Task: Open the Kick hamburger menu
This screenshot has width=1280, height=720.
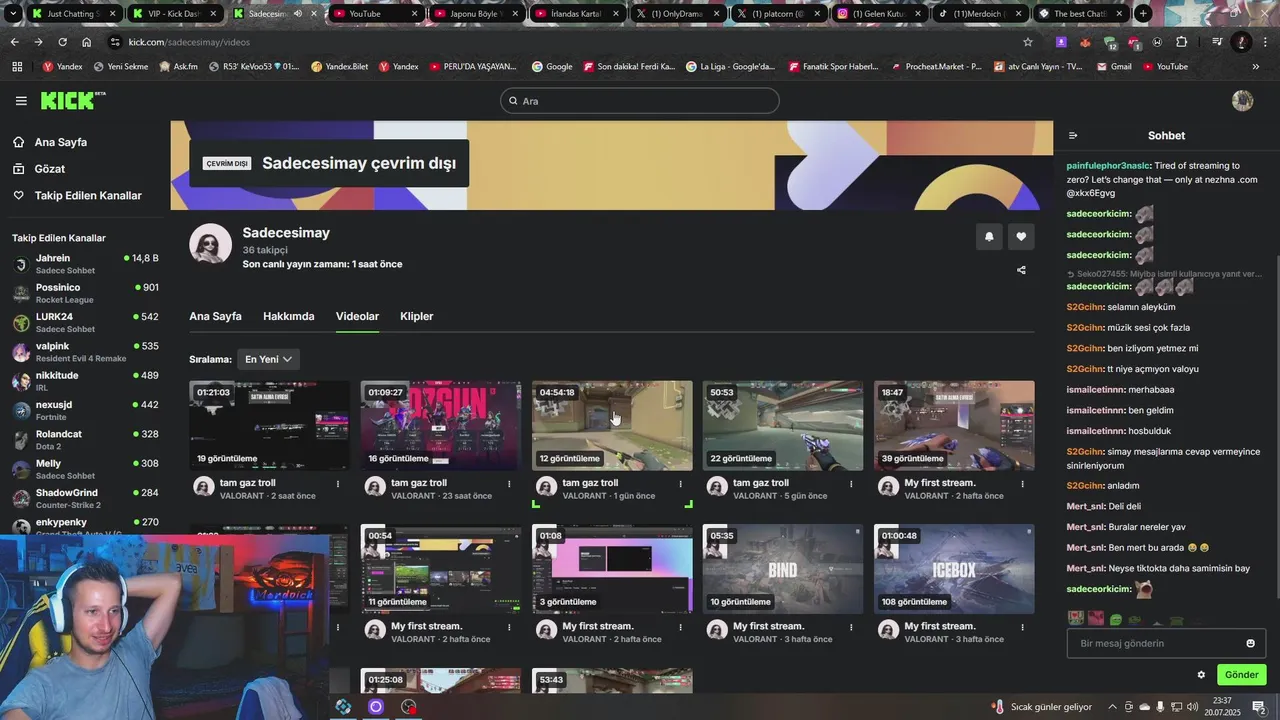Action: (x=21, y=101)
